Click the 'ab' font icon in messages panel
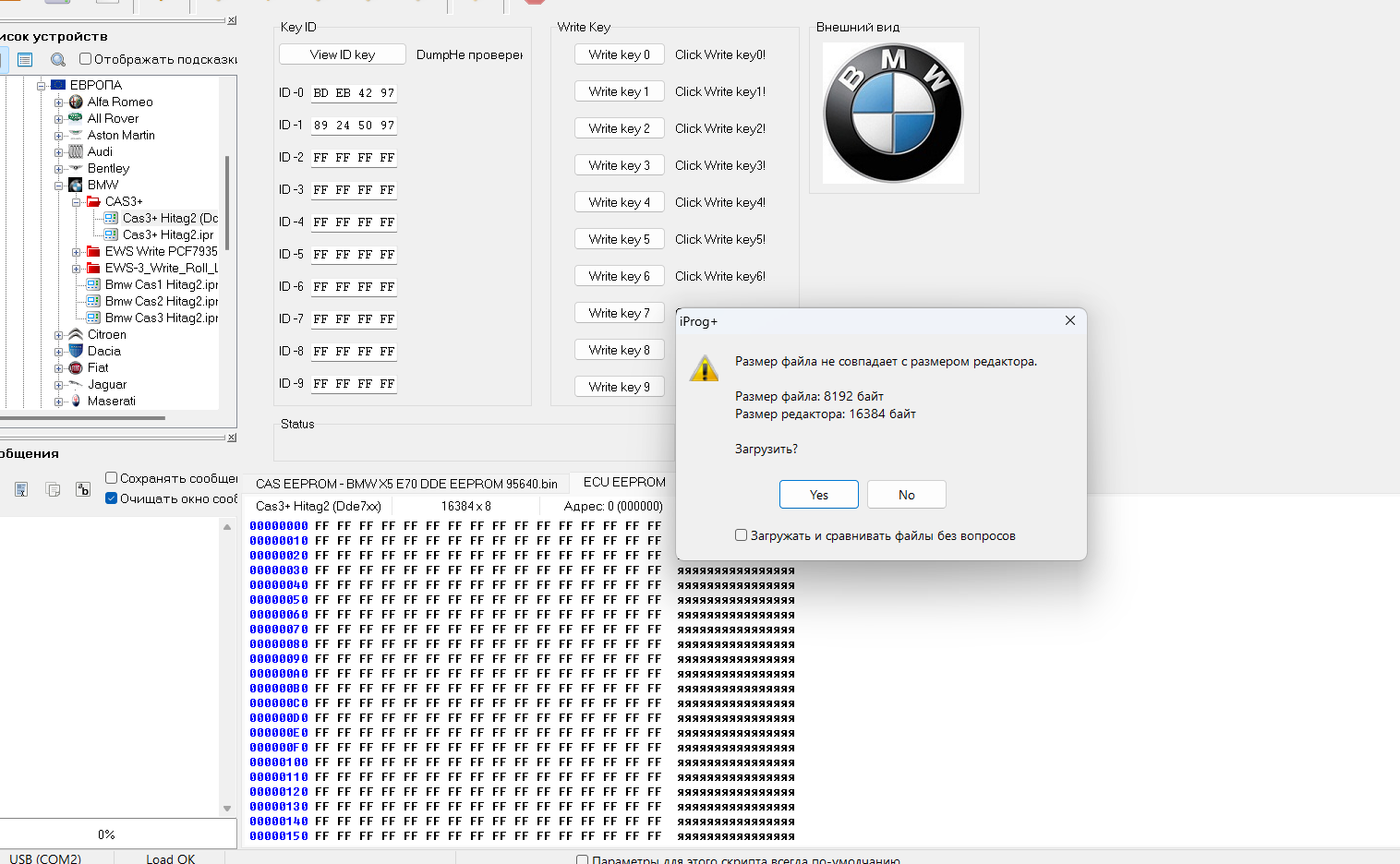 click(83, 489)
